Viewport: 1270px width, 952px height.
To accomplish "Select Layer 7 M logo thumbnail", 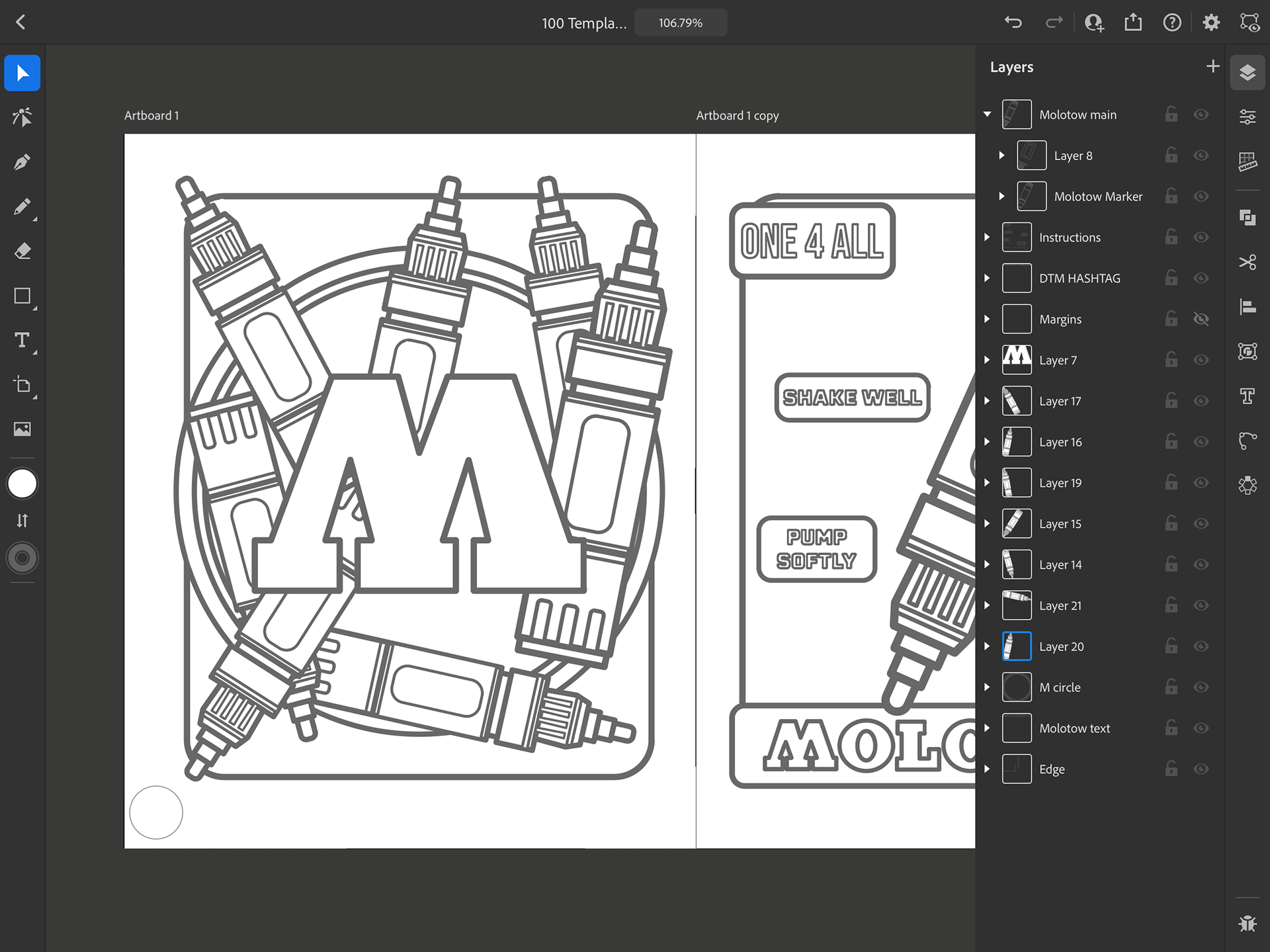I will pos(1017,360).
